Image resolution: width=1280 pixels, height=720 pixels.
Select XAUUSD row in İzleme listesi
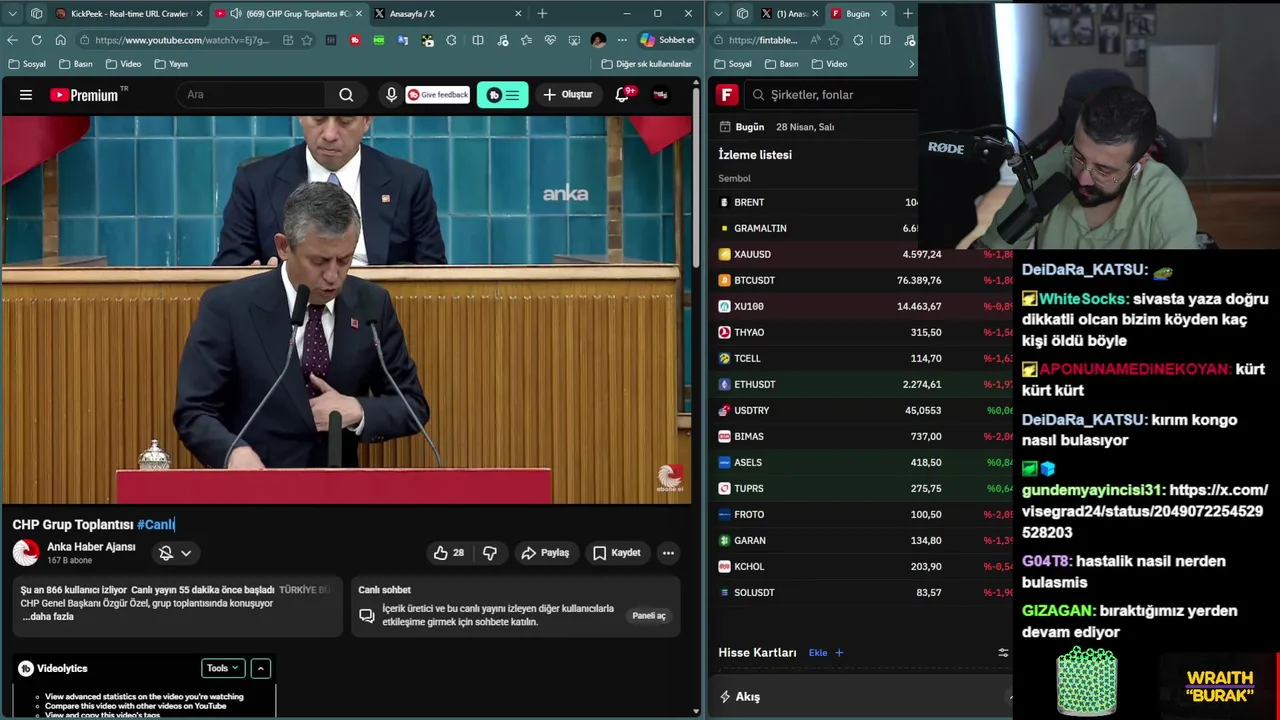click(861, 254)
